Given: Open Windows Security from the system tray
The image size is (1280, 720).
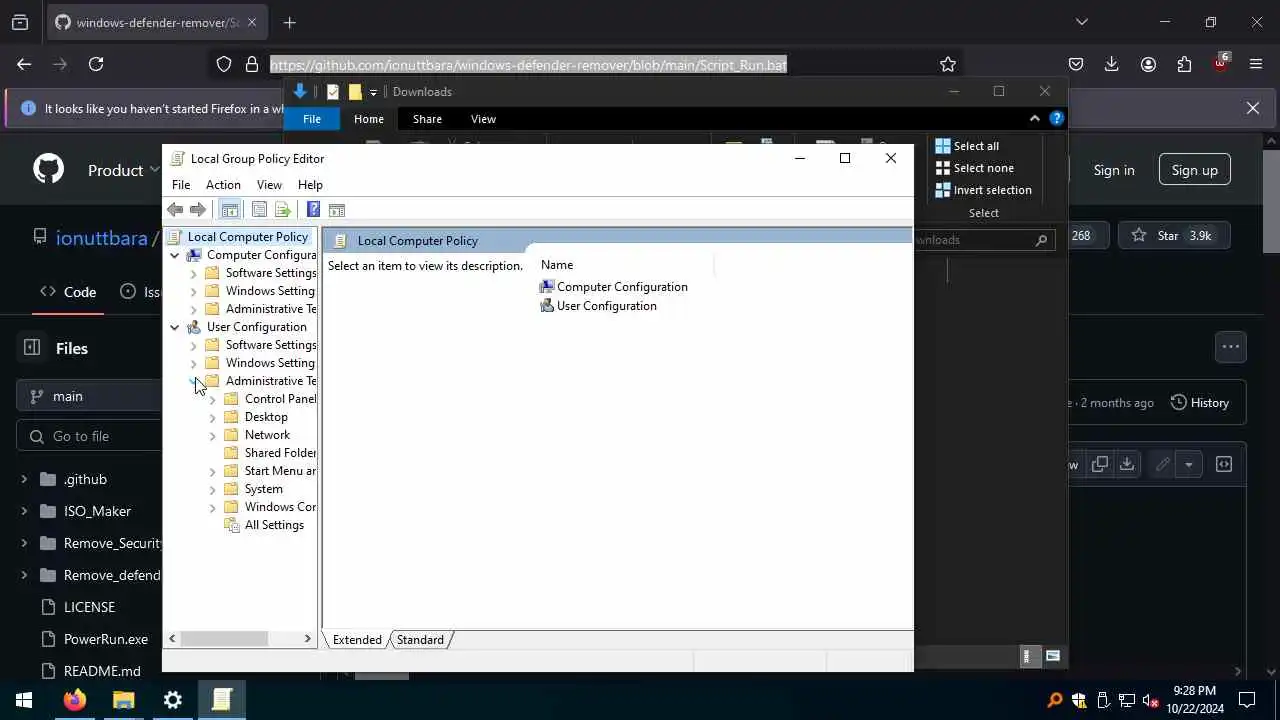Looking at the screenshot, I should [x=1079, y=700].
